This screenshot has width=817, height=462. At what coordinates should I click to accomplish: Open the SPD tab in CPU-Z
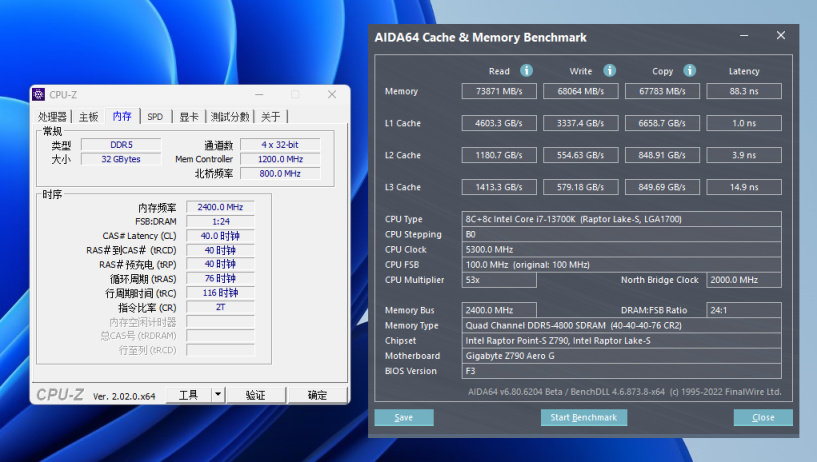click(155, 117)
